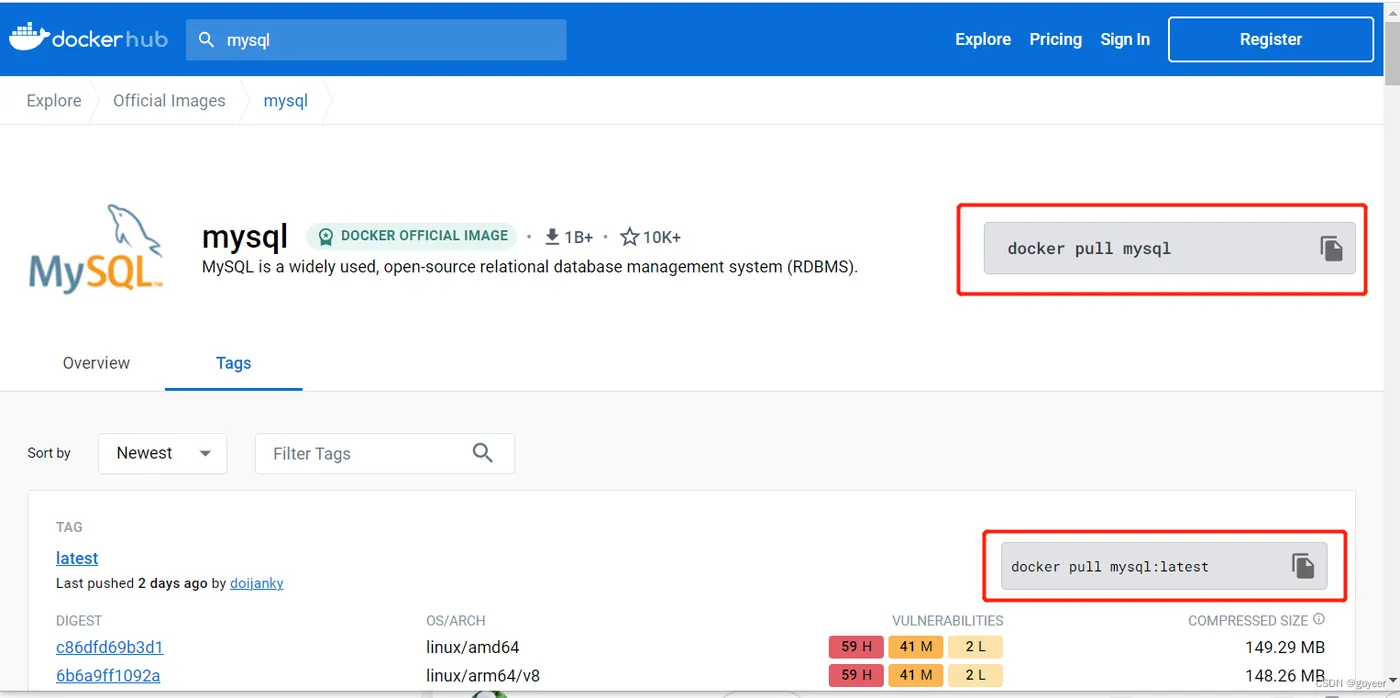This screenshot has width=1400, height=698.
Task: Click the download count icon 1B+
Action: click(x=552, y=237)
